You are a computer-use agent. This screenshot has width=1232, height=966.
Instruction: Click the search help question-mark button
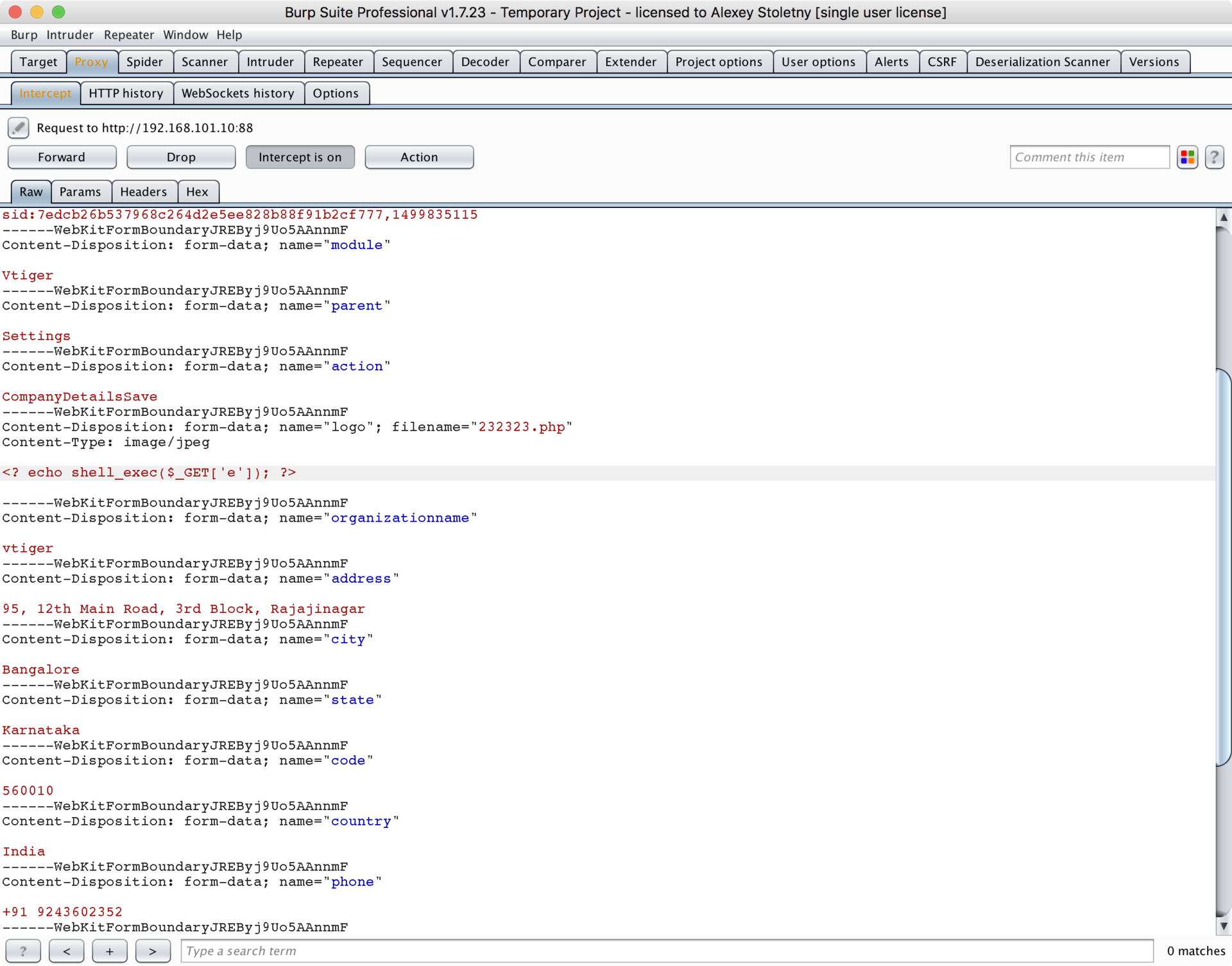23,951
